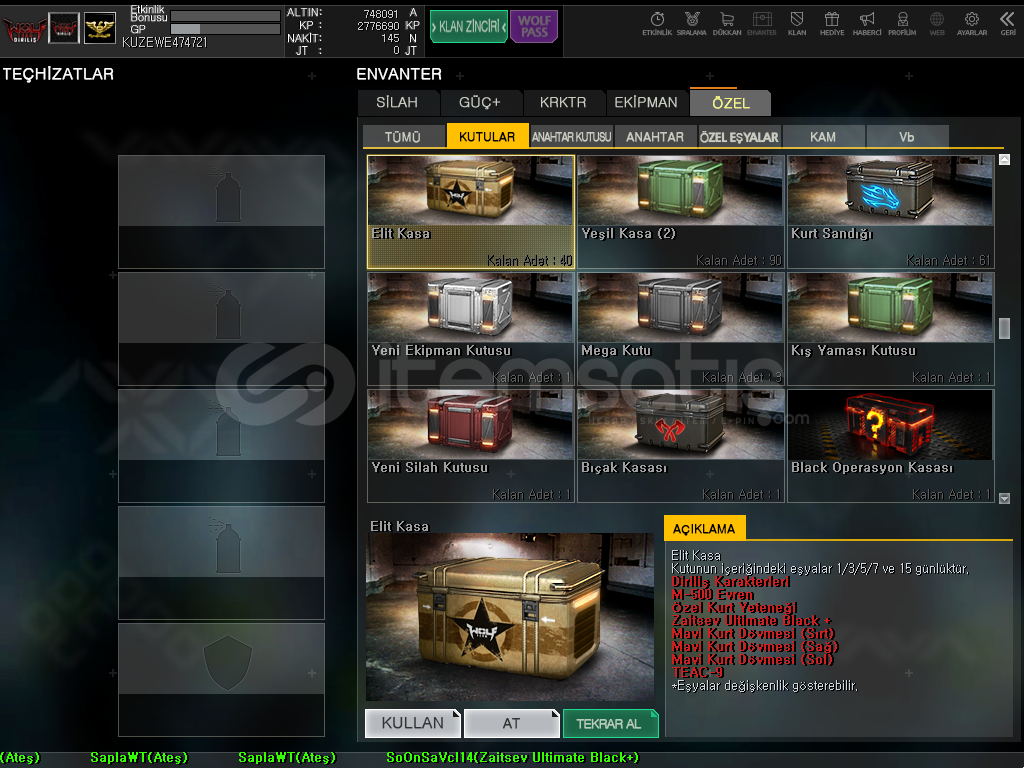Click the TEÇHİZATLAR panel heading
The width and height of the screenshot is (1024, 768).
[58, 74]
